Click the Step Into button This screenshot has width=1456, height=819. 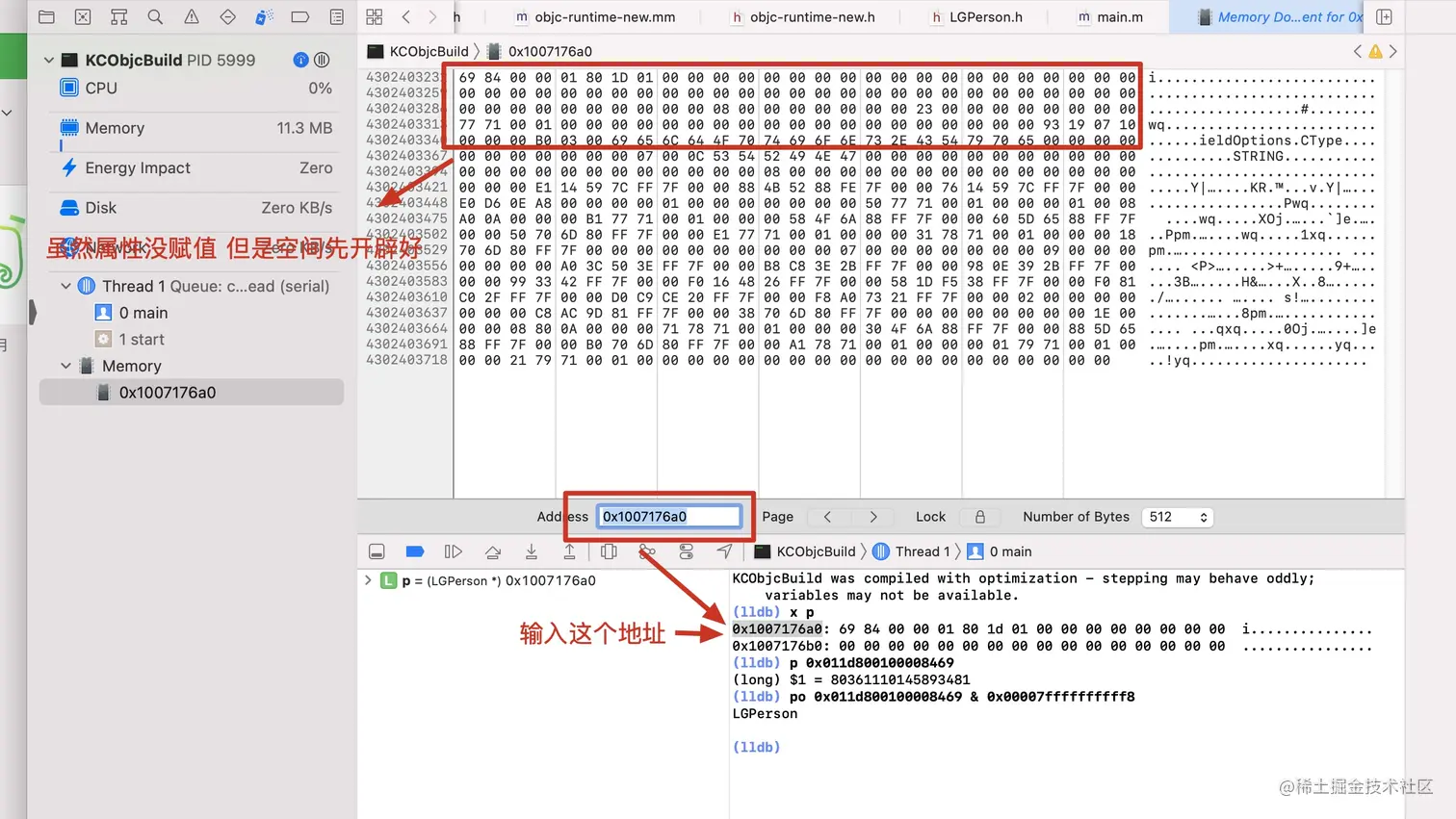(x=532, y=551)
